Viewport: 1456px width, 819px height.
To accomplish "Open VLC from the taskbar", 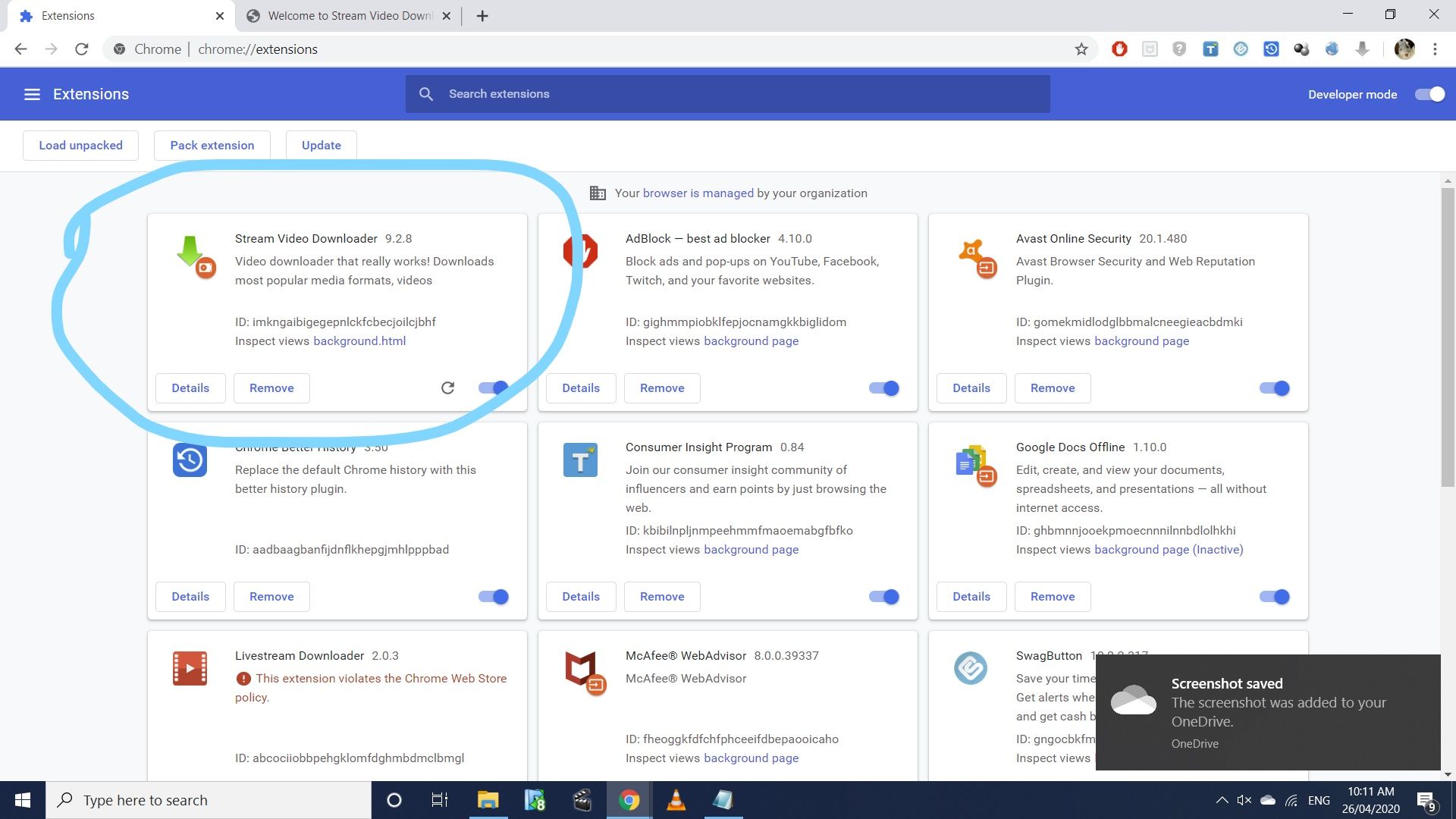I will [676, 800].
